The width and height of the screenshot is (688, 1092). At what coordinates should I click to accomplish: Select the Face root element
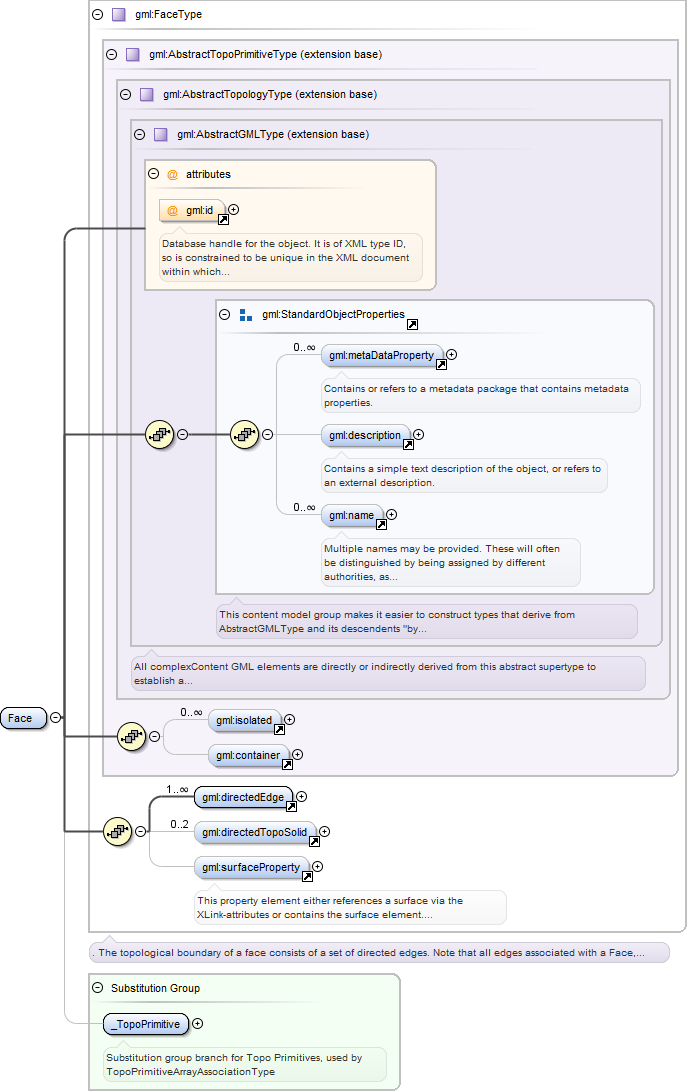click(24, 718)
